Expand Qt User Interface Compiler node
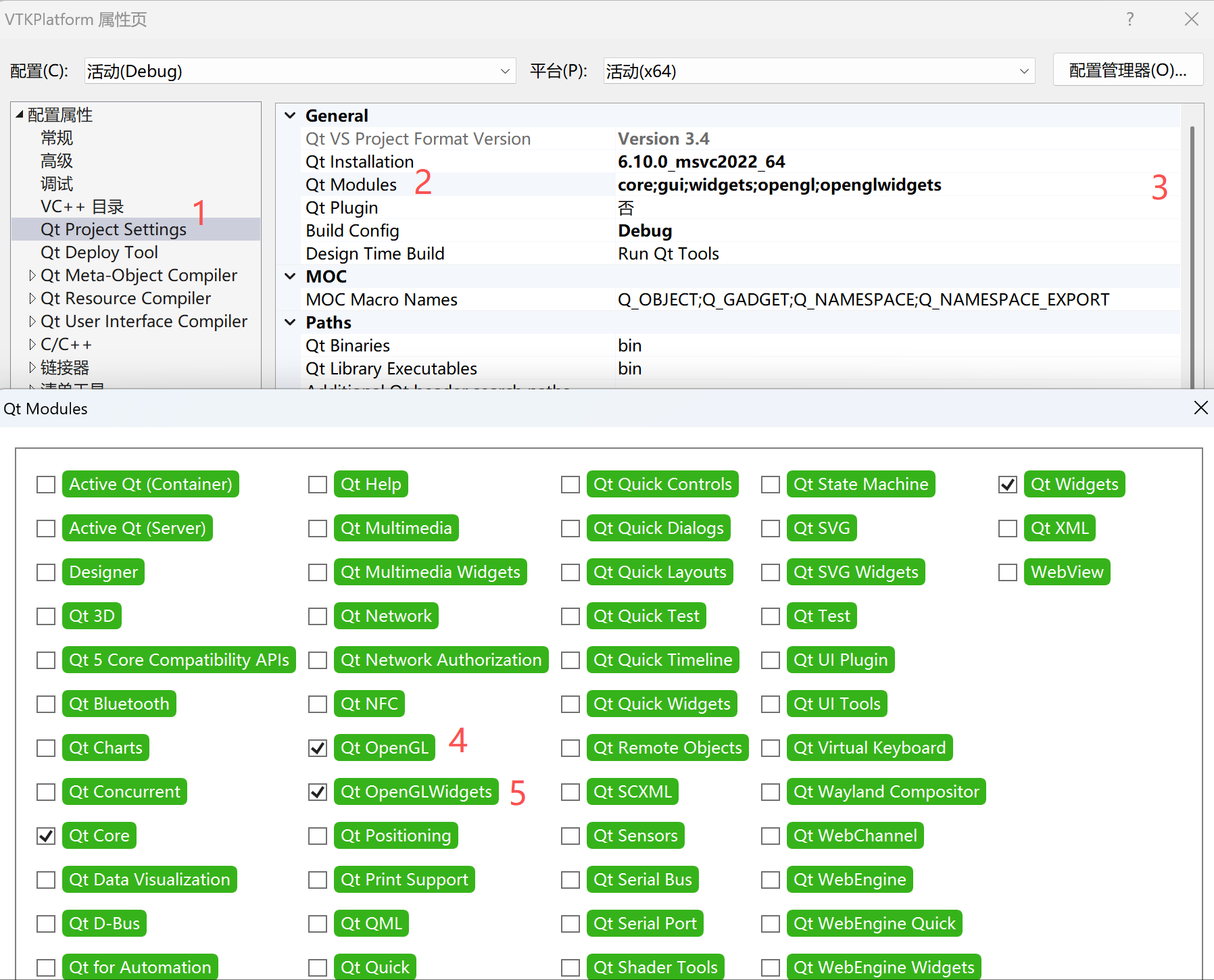The height and width of the screenshot is (980, 1214). point(32,322)
